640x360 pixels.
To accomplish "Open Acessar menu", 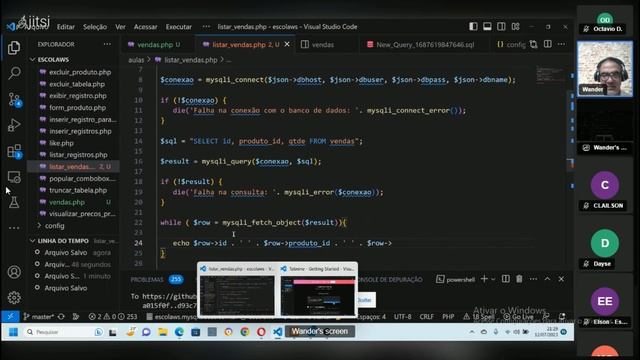I will [x=145, y=27].
